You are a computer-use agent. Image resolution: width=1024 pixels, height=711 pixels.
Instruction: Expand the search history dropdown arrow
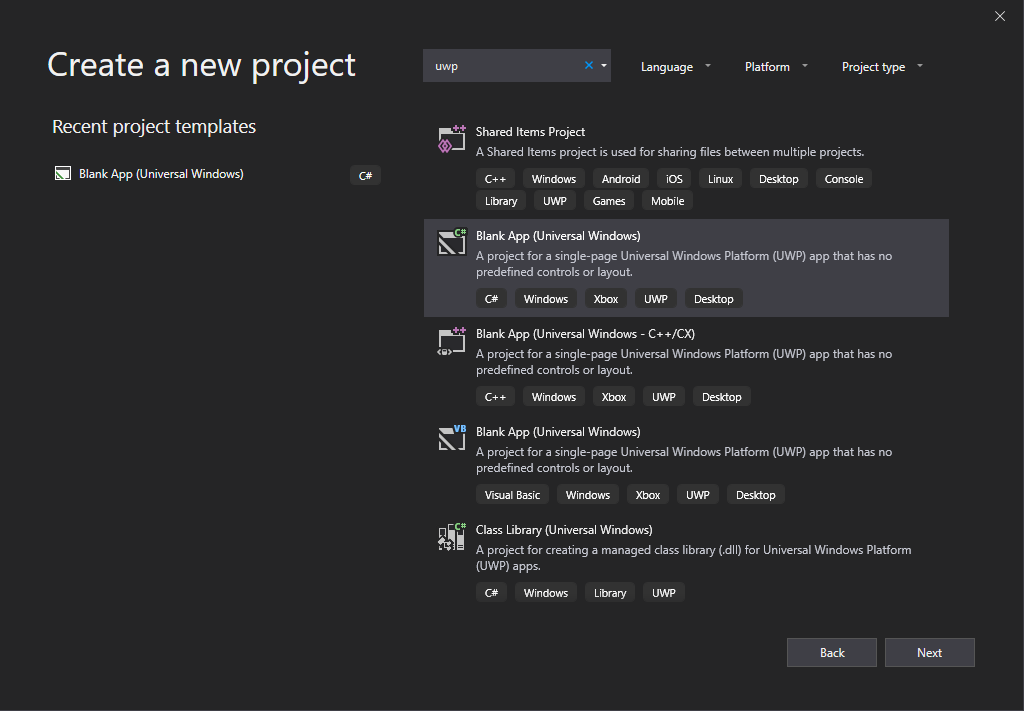(x=603, y=64)
